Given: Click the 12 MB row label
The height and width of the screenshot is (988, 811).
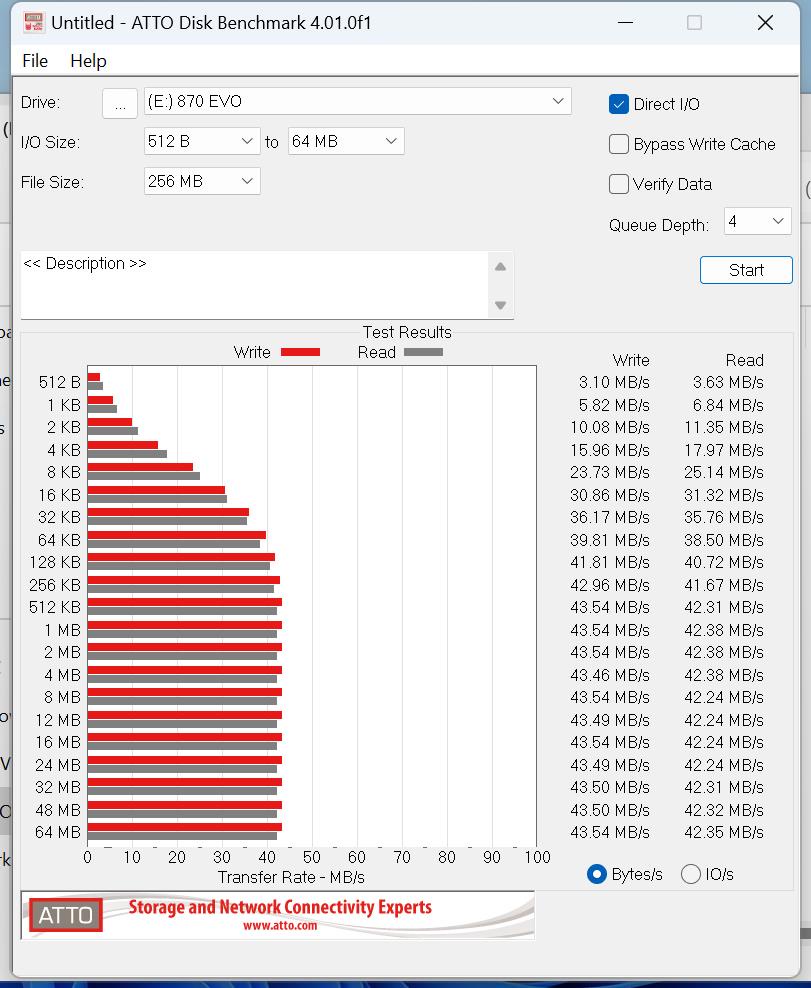Looking at the screenshot, I should [x=57, y=720].
